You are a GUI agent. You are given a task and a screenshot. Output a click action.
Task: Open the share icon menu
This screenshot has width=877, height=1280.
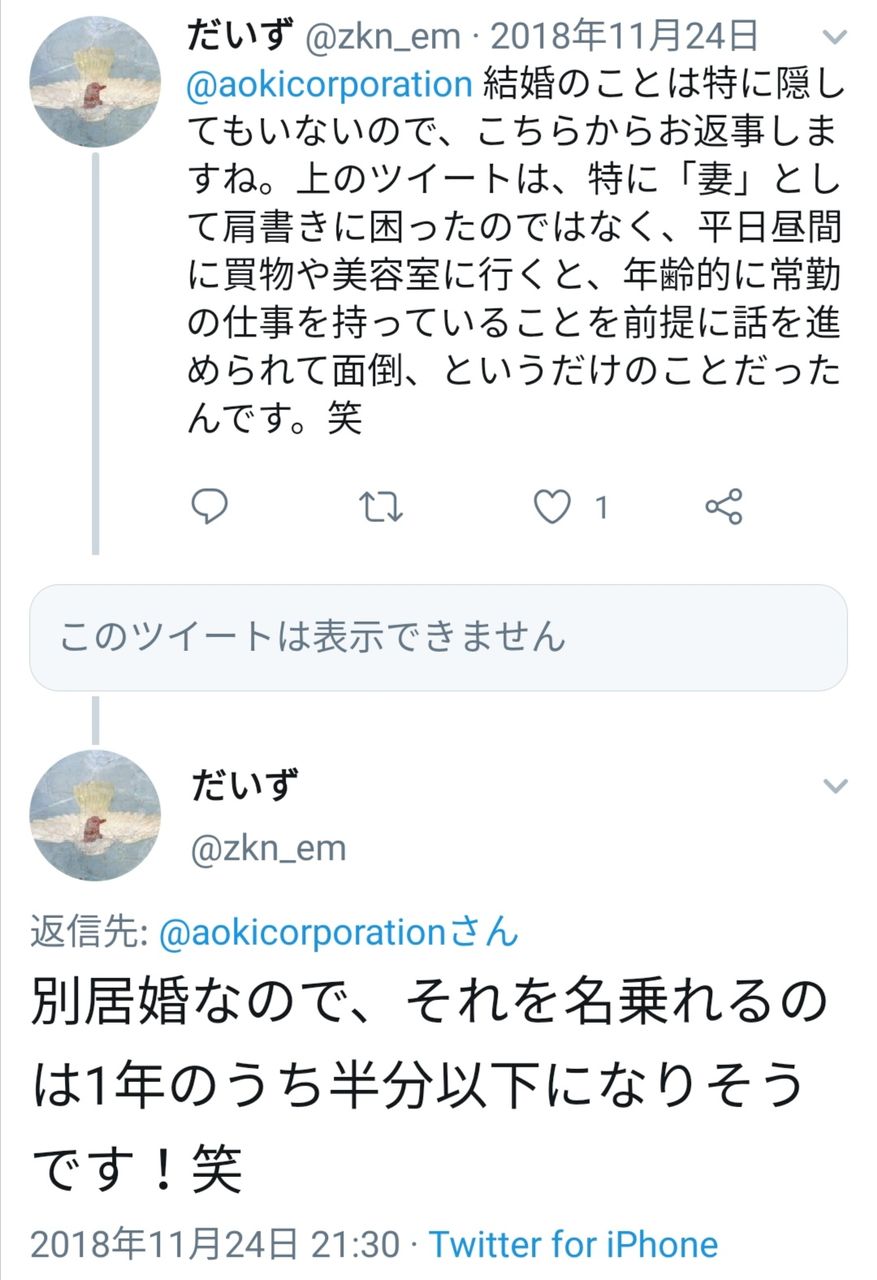[x=723, y=507]
